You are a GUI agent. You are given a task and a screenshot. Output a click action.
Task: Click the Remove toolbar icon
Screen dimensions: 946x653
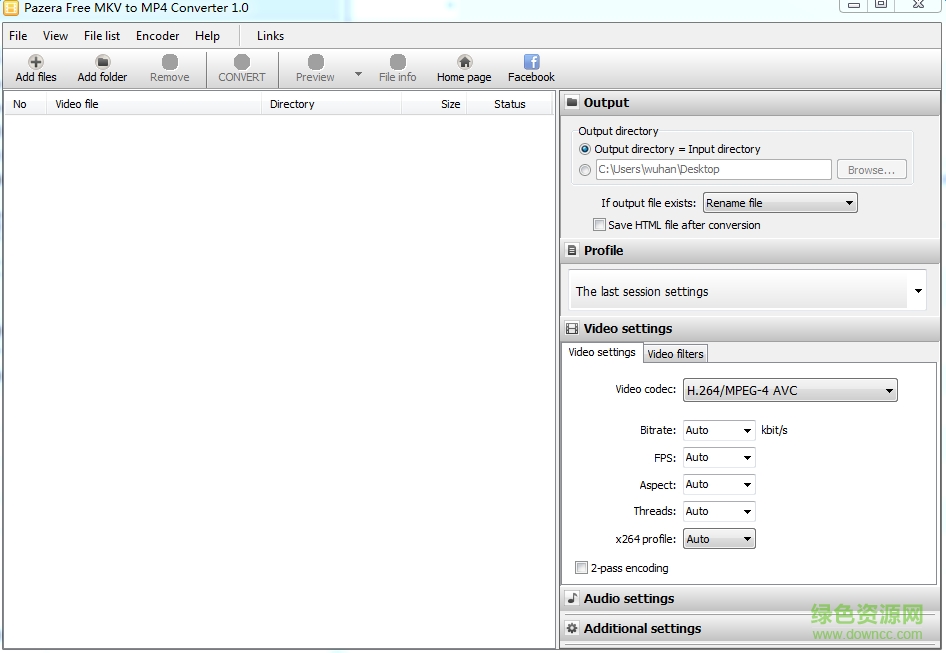(169, 63)
